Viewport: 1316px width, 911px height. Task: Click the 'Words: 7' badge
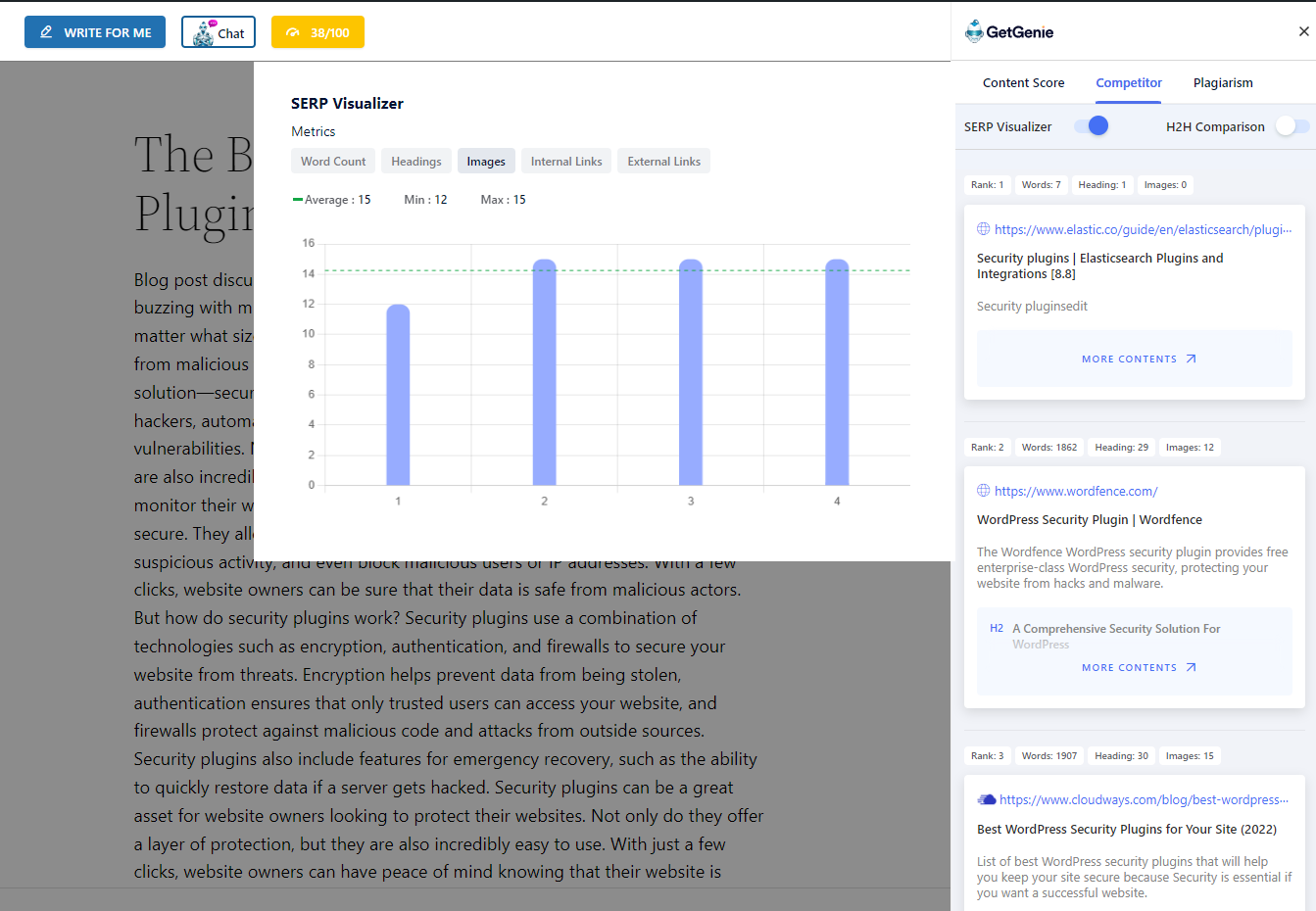point(1041,184)
